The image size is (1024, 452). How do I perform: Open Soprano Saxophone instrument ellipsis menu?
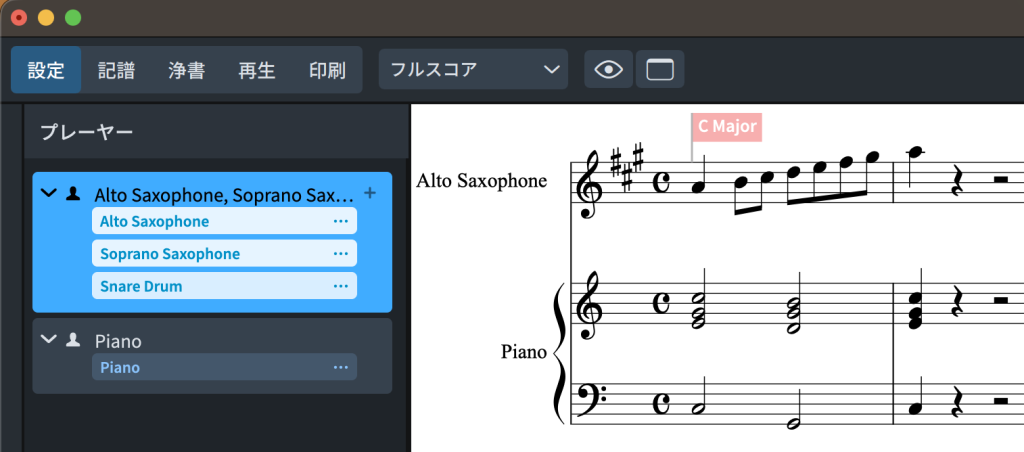click(340, 254)
